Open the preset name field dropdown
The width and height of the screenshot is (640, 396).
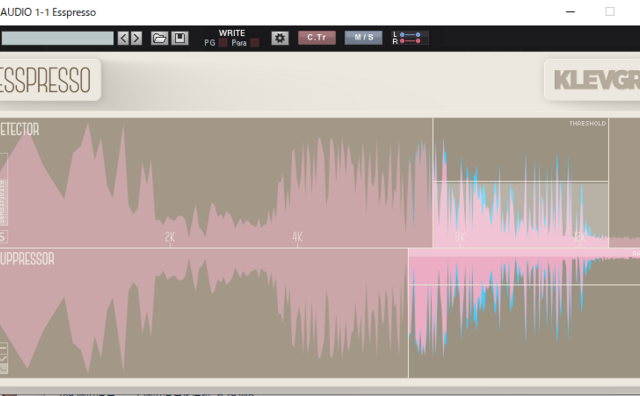coord(58,38)
